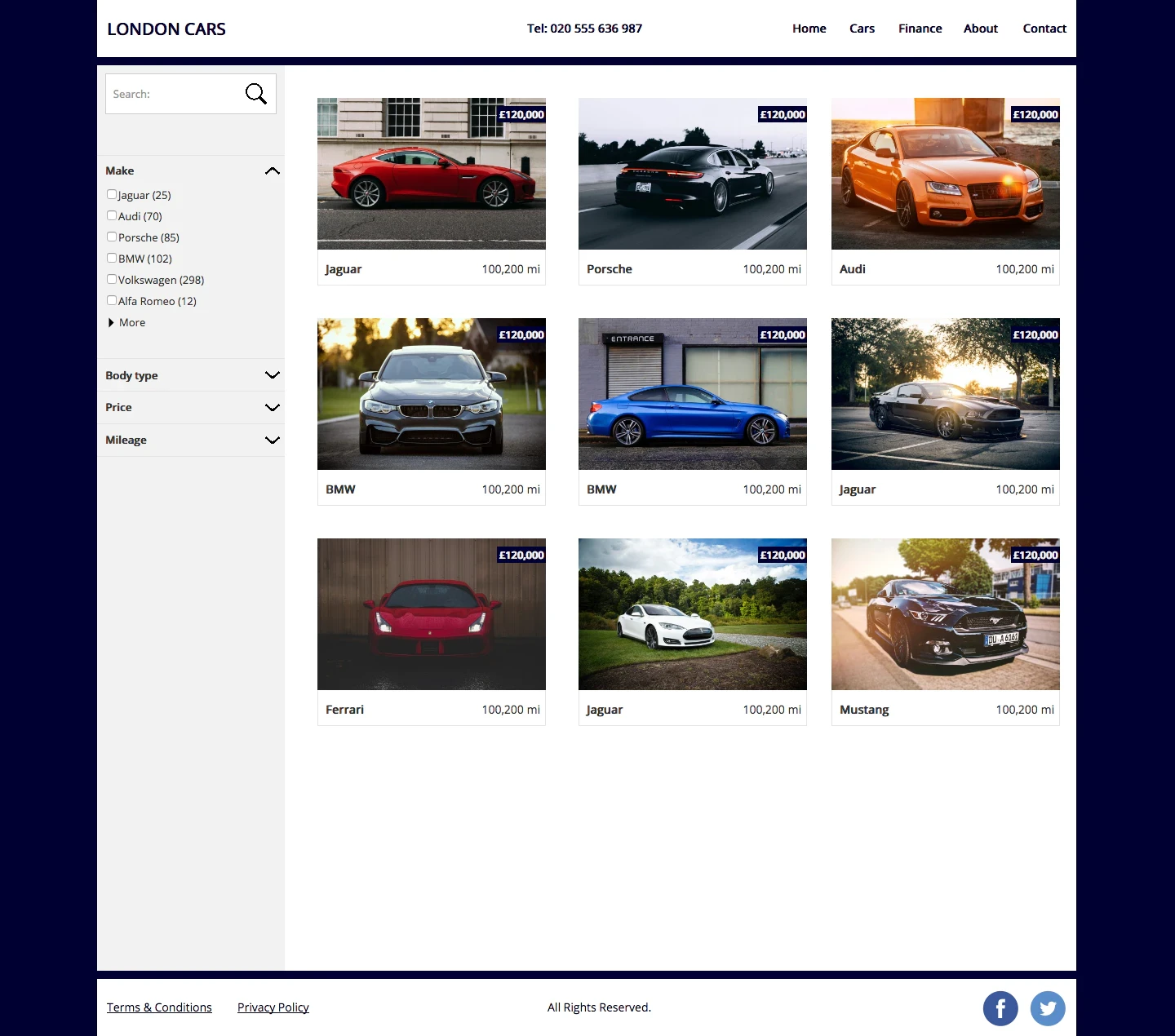Open the orange Audi car photo
Image resolution: width=1175 pixels, height=1036 pixels.
946,174
